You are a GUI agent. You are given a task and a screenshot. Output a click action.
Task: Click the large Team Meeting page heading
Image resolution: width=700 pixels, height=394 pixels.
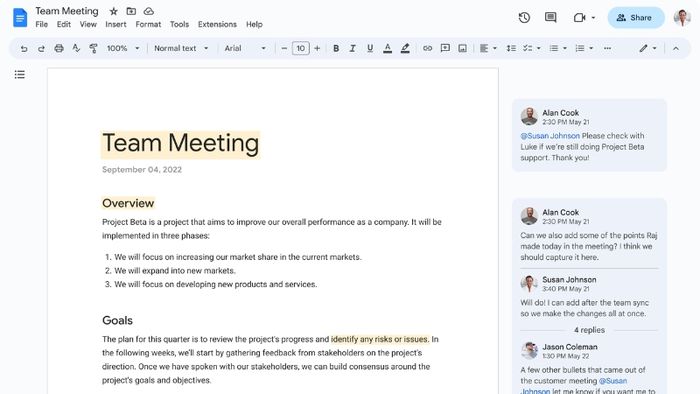tap(180, 144)
